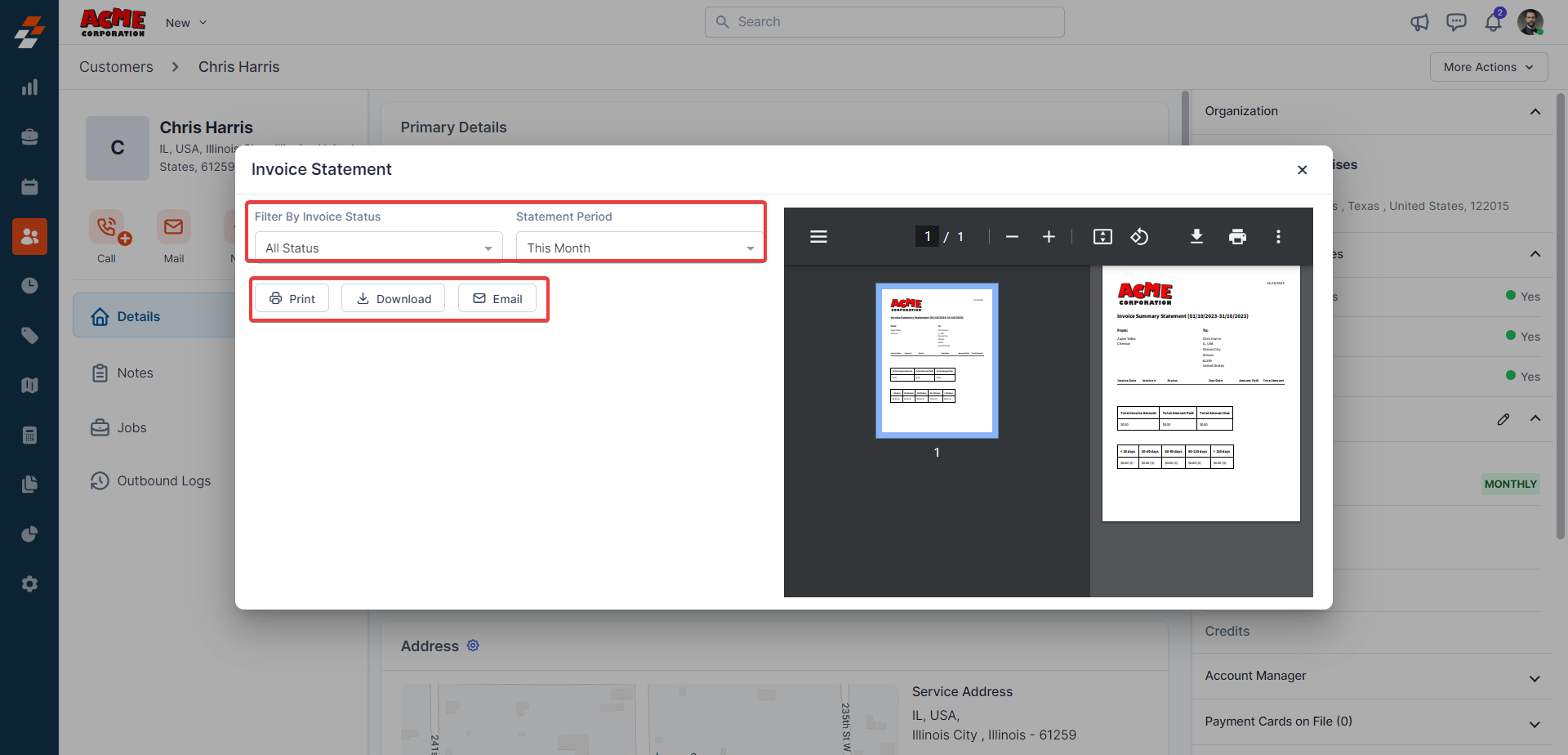Screen dimensions: 1568x755
Task: Click the fit to page icon
Action: 1102,237
